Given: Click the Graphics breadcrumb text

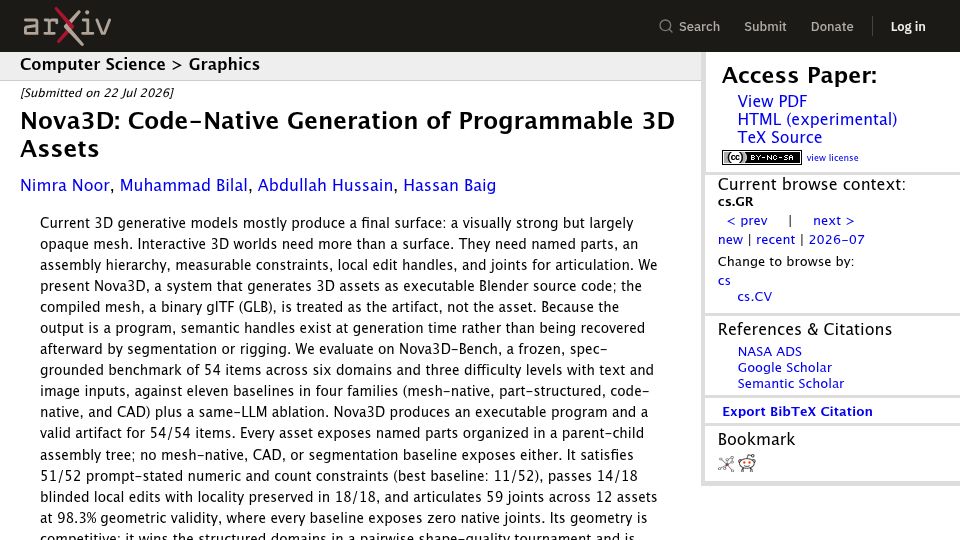Looking at the screenshot, I should [x=224, y=64].
